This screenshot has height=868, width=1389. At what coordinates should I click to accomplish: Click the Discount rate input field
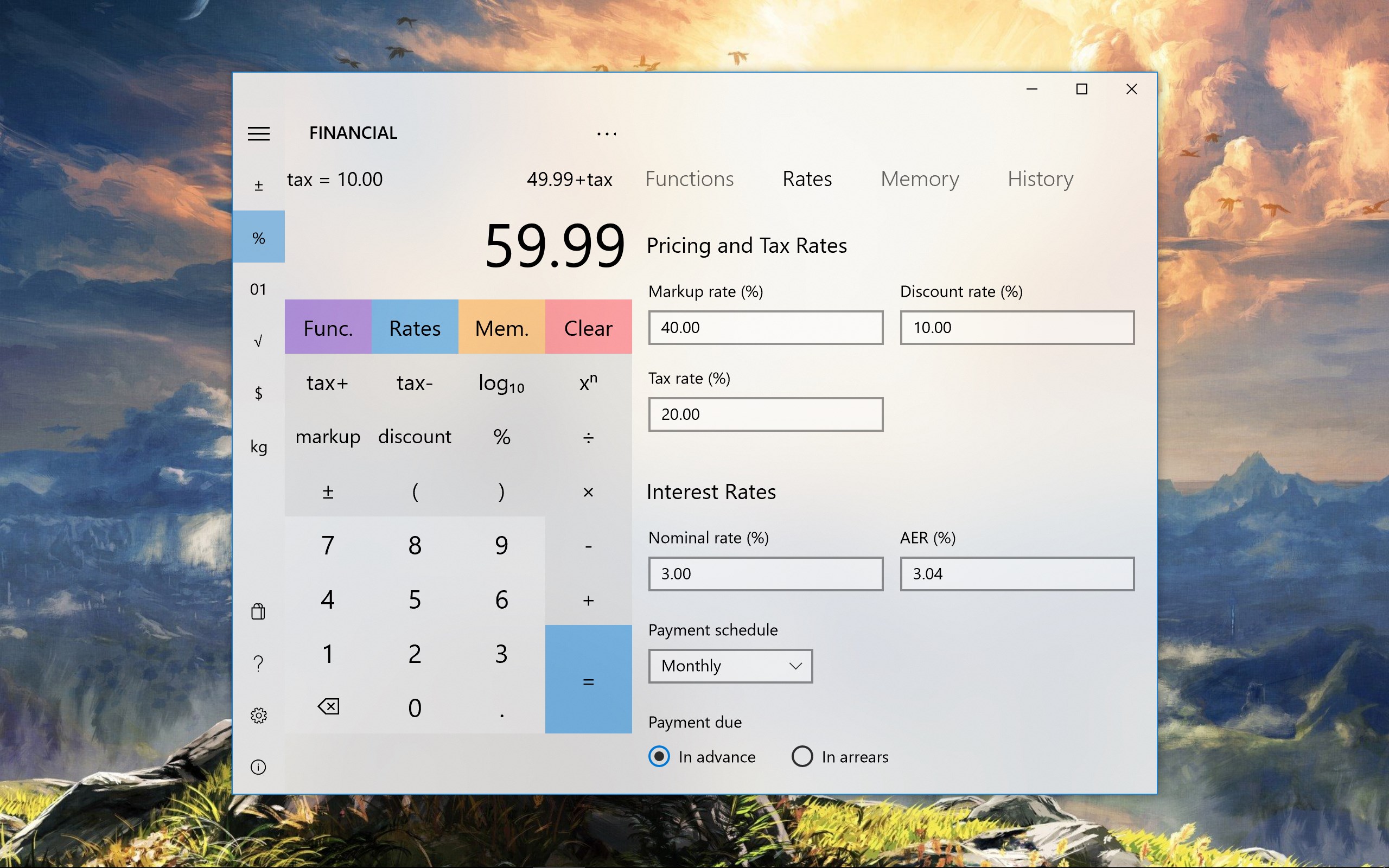(1016, 327)
